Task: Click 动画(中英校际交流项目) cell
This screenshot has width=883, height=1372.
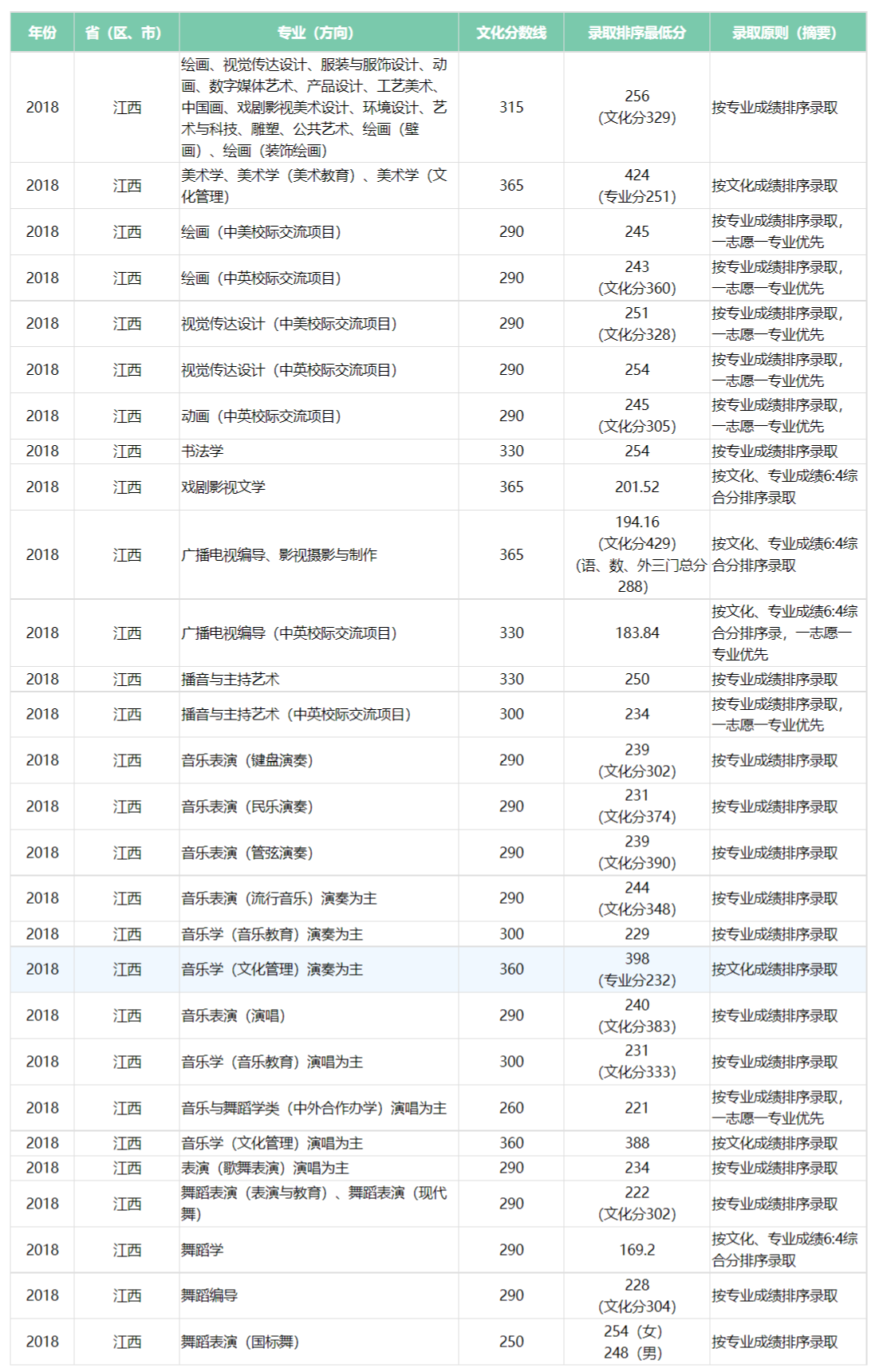Action: click(x=319, y=416)
